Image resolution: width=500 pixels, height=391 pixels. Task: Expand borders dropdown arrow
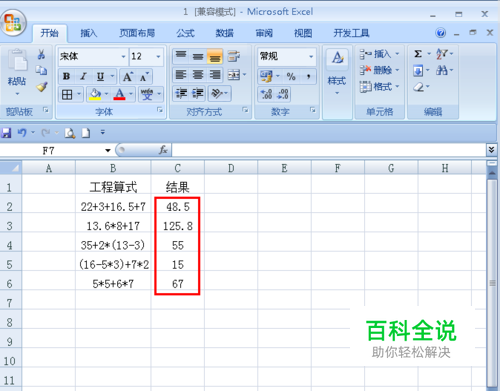(x=79, y=94)
